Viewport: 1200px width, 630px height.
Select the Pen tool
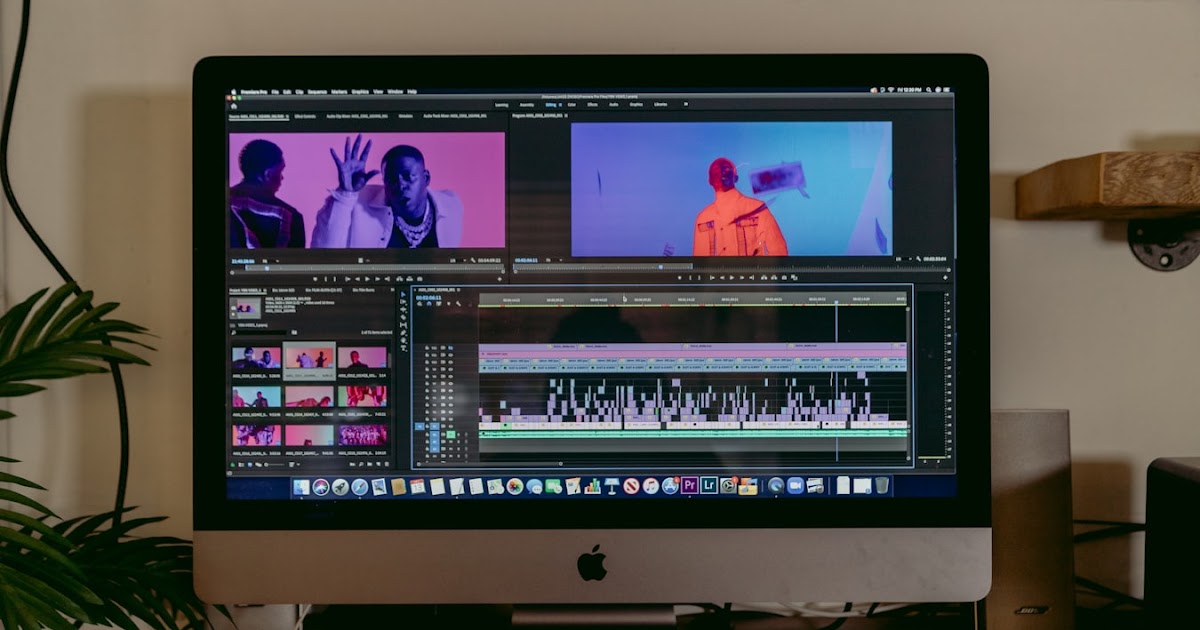(x=403, y=333)
